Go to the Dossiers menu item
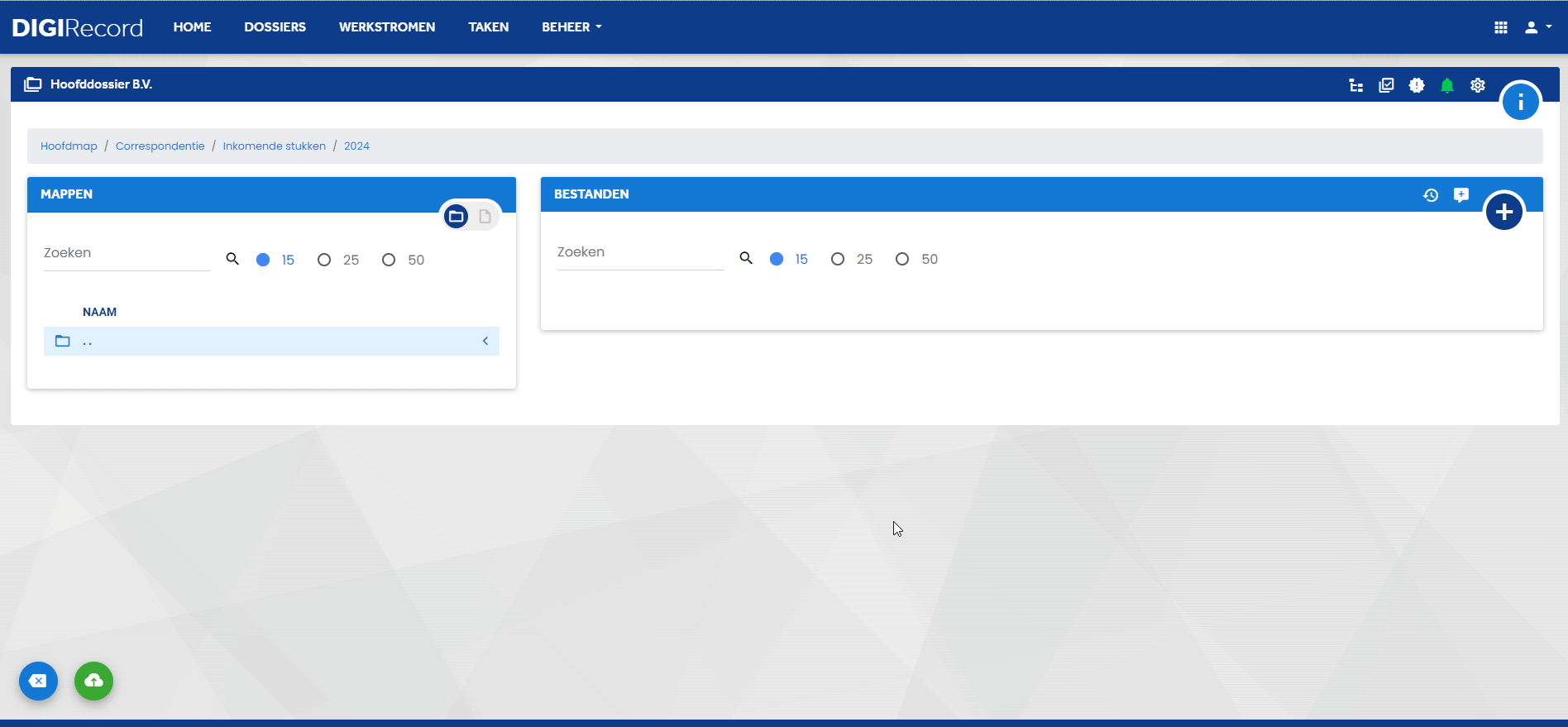This screenshot has height=727, width=1568. click(275, 27)
